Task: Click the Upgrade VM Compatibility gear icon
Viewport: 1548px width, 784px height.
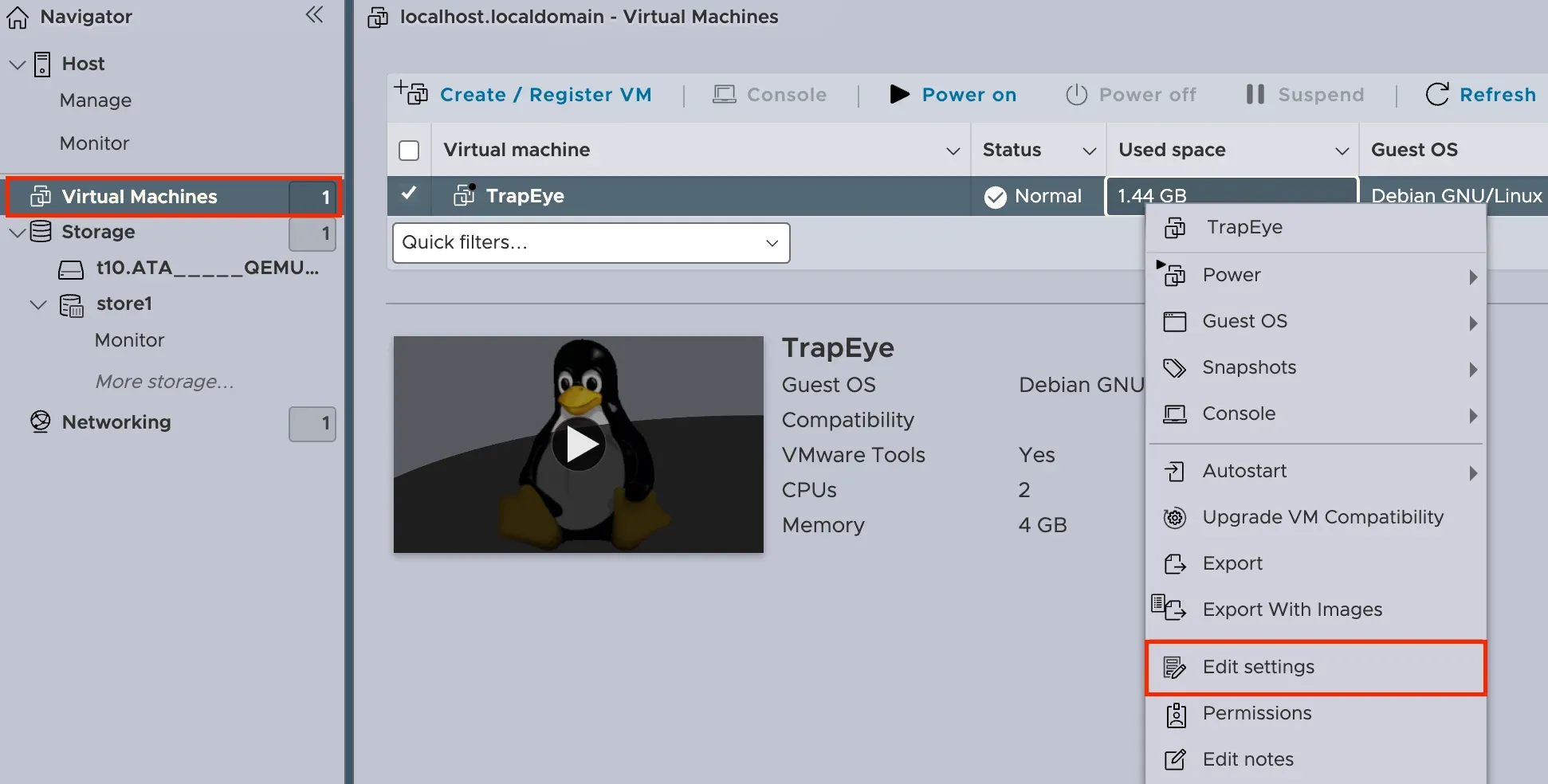Action: coord(1174,517)
